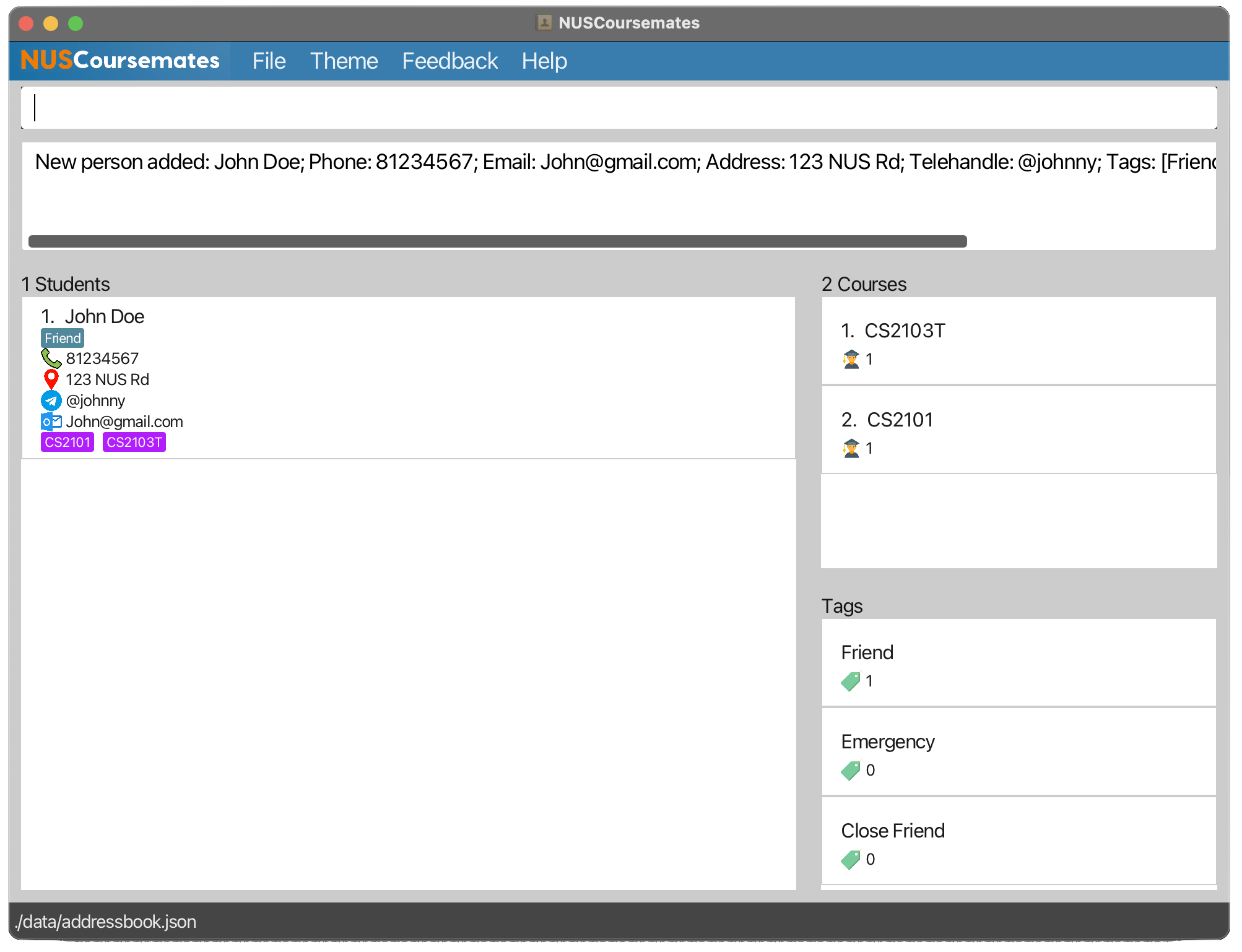Select the CS2101 course in list

point(1018,430)
